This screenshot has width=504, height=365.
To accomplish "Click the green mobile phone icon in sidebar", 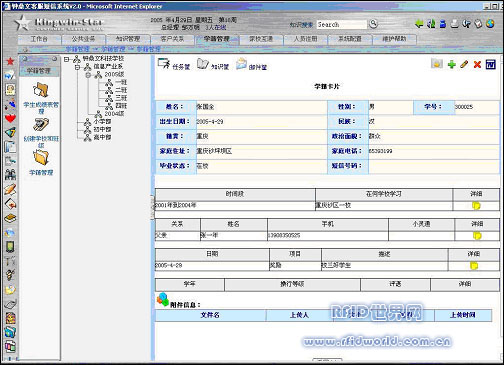I will pyautogui.click(x=10, y=247).
